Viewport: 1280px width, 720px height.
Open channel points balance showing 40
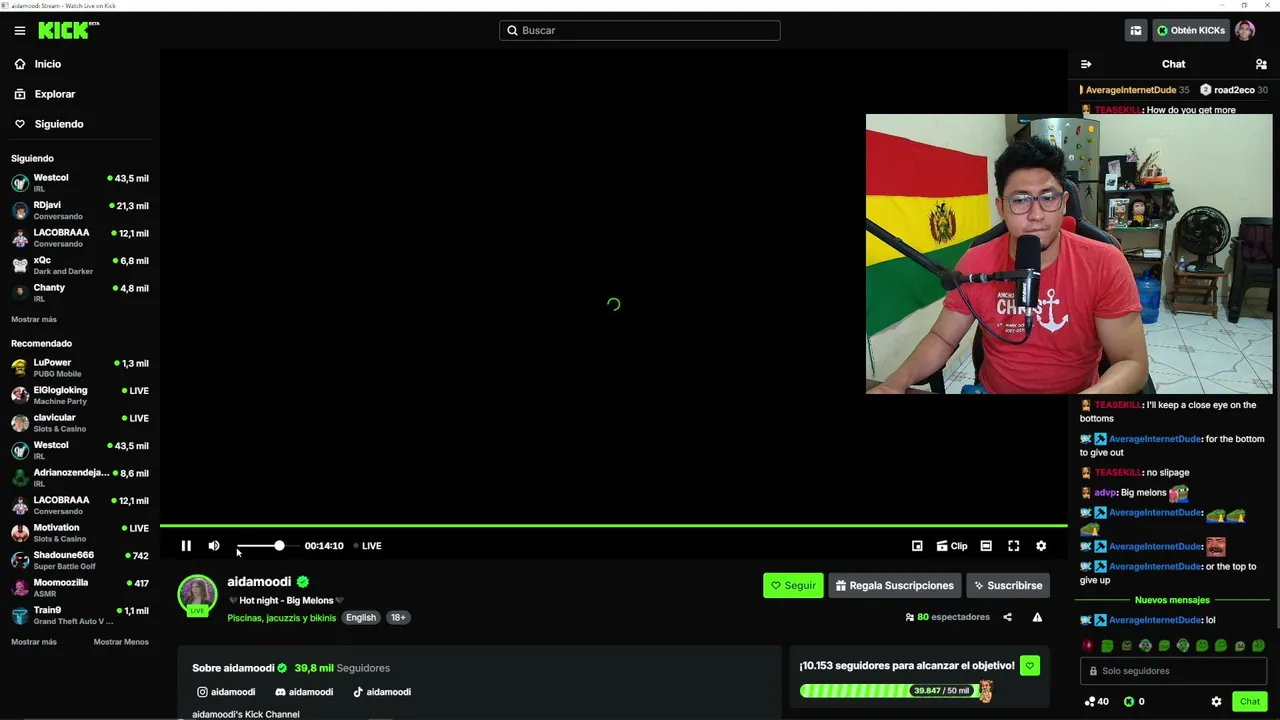click(x=1097, y=702)
